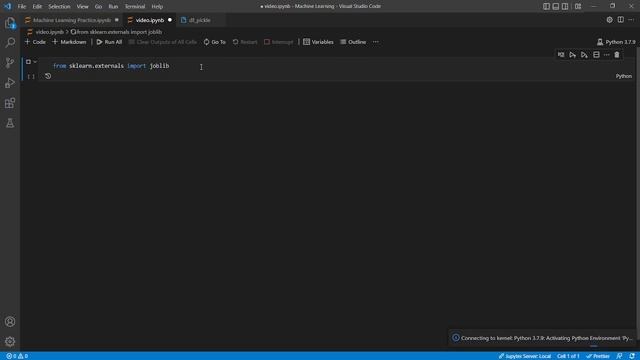Screen dimensions: 640x360
Task: Open the Go menu
Action: pos(98,7)
